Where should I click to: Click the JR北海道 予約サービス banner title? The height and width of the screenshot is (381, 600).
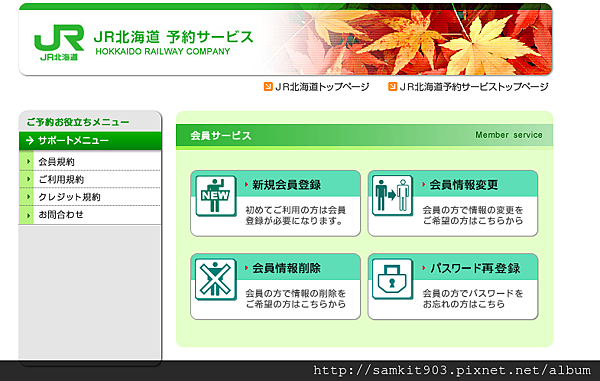(x=173, y=37)
